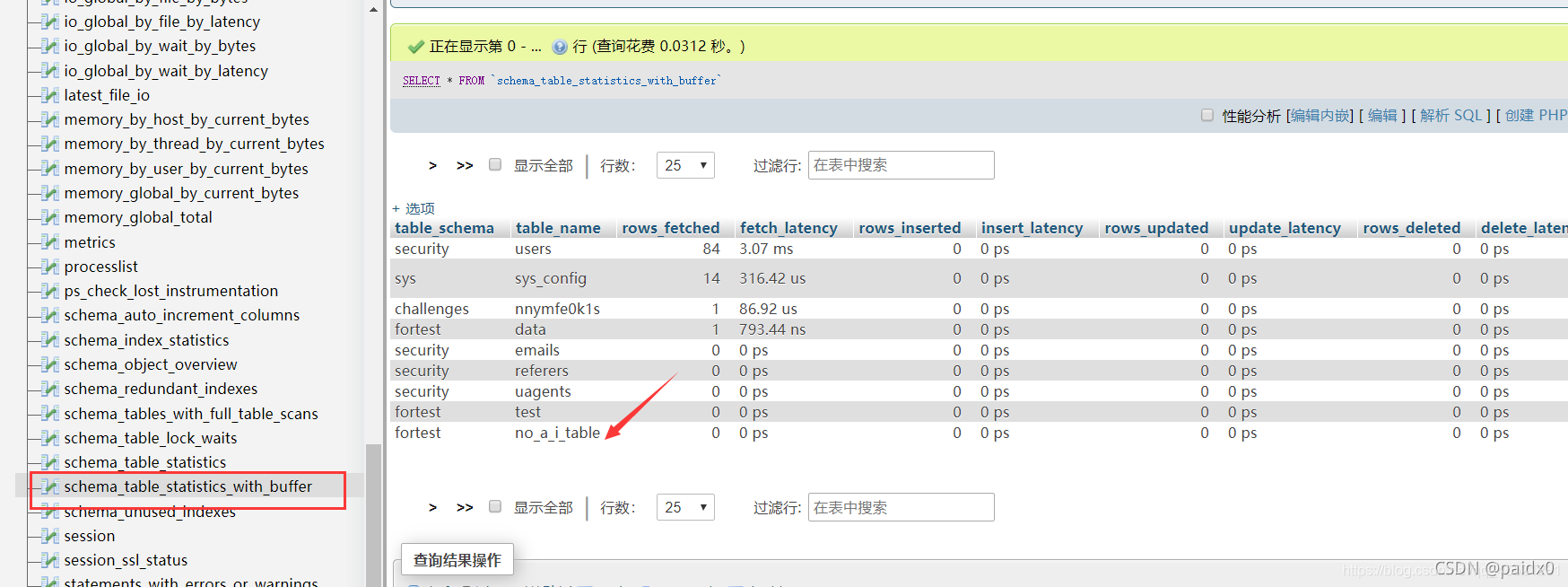Click icon beside schema_table_statistics_with_buffer
The image size is (1568, 587).
pyautogui.click(x=51, y=486)
